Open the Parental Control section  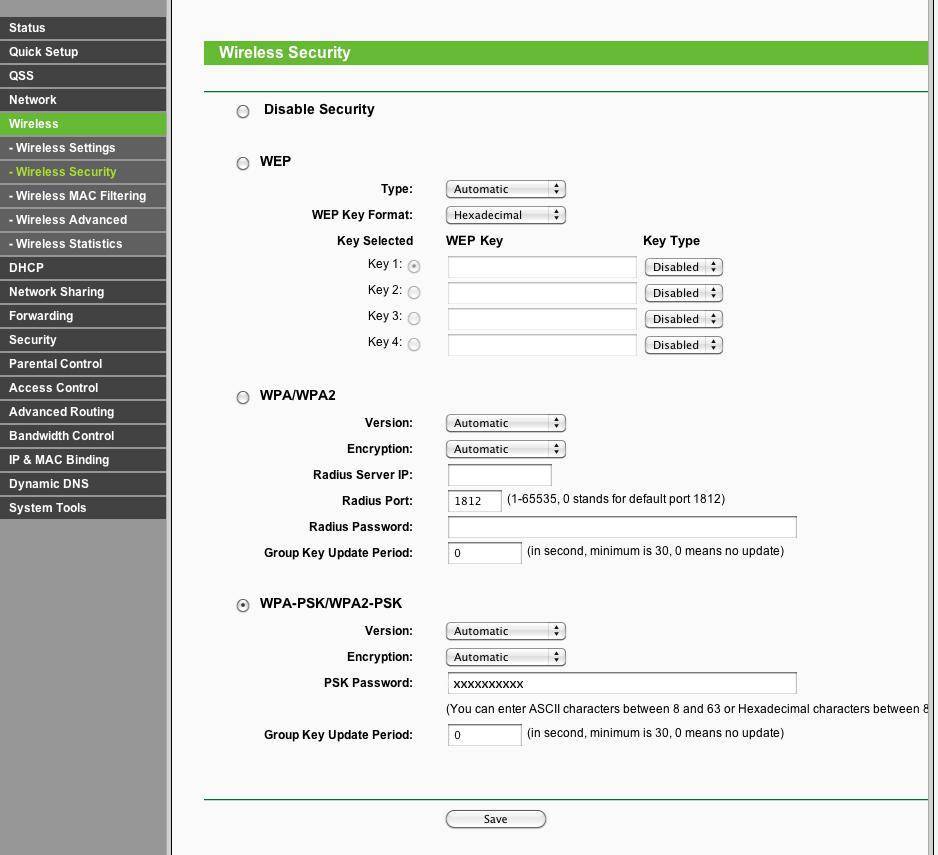tap(83, 364)
